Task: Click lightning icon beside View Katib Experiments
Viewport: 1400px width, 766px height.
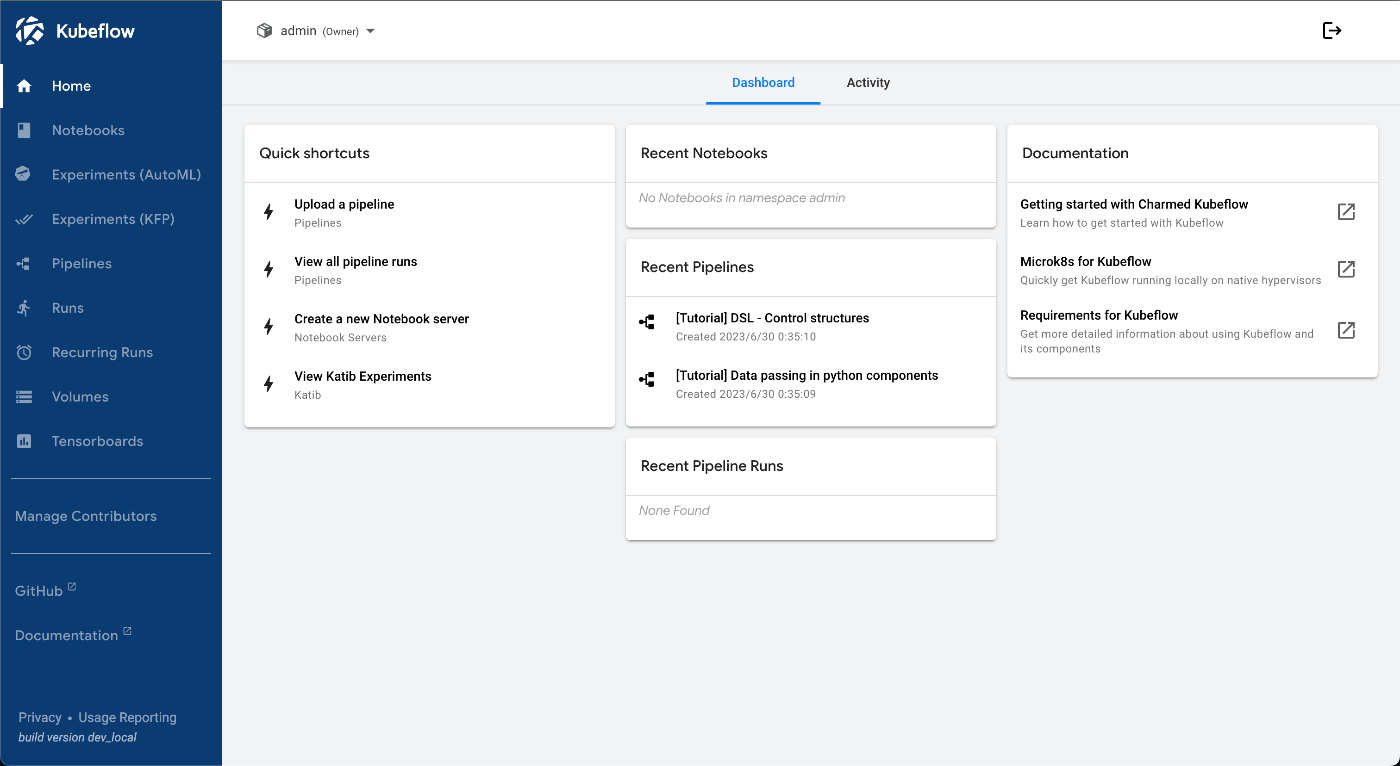Action: 268,384
